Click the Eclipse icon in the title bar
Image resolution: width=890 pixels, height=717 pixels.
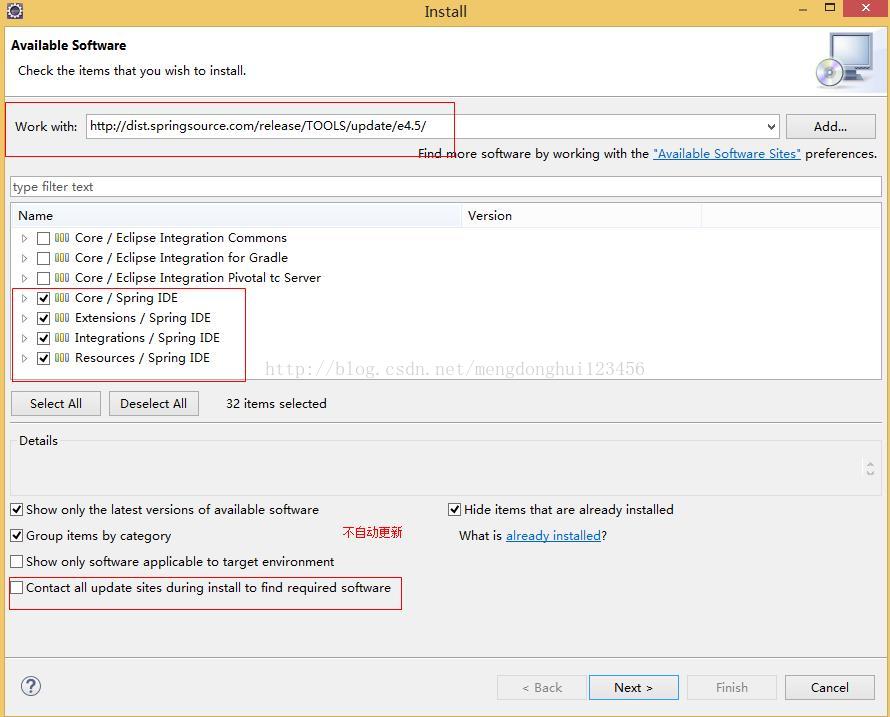(15, 10)
